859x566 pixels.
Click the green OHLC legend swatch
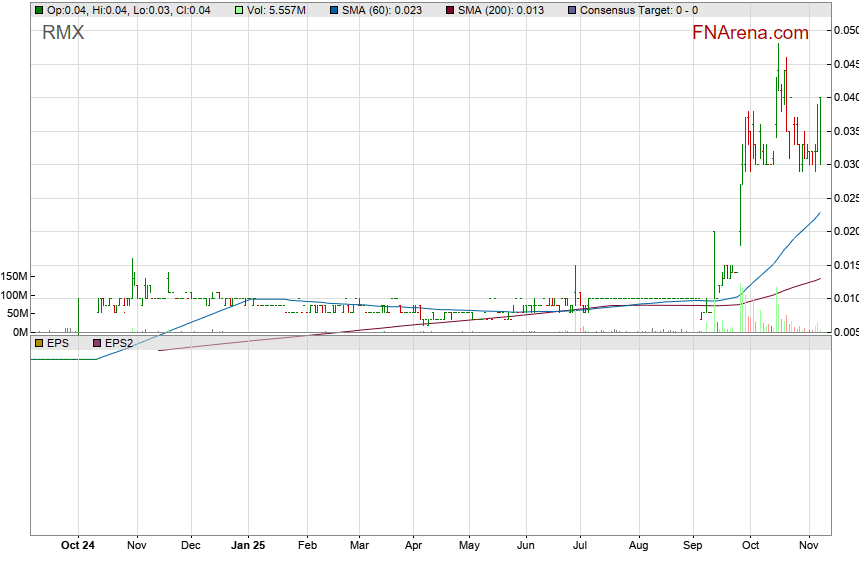39,10
